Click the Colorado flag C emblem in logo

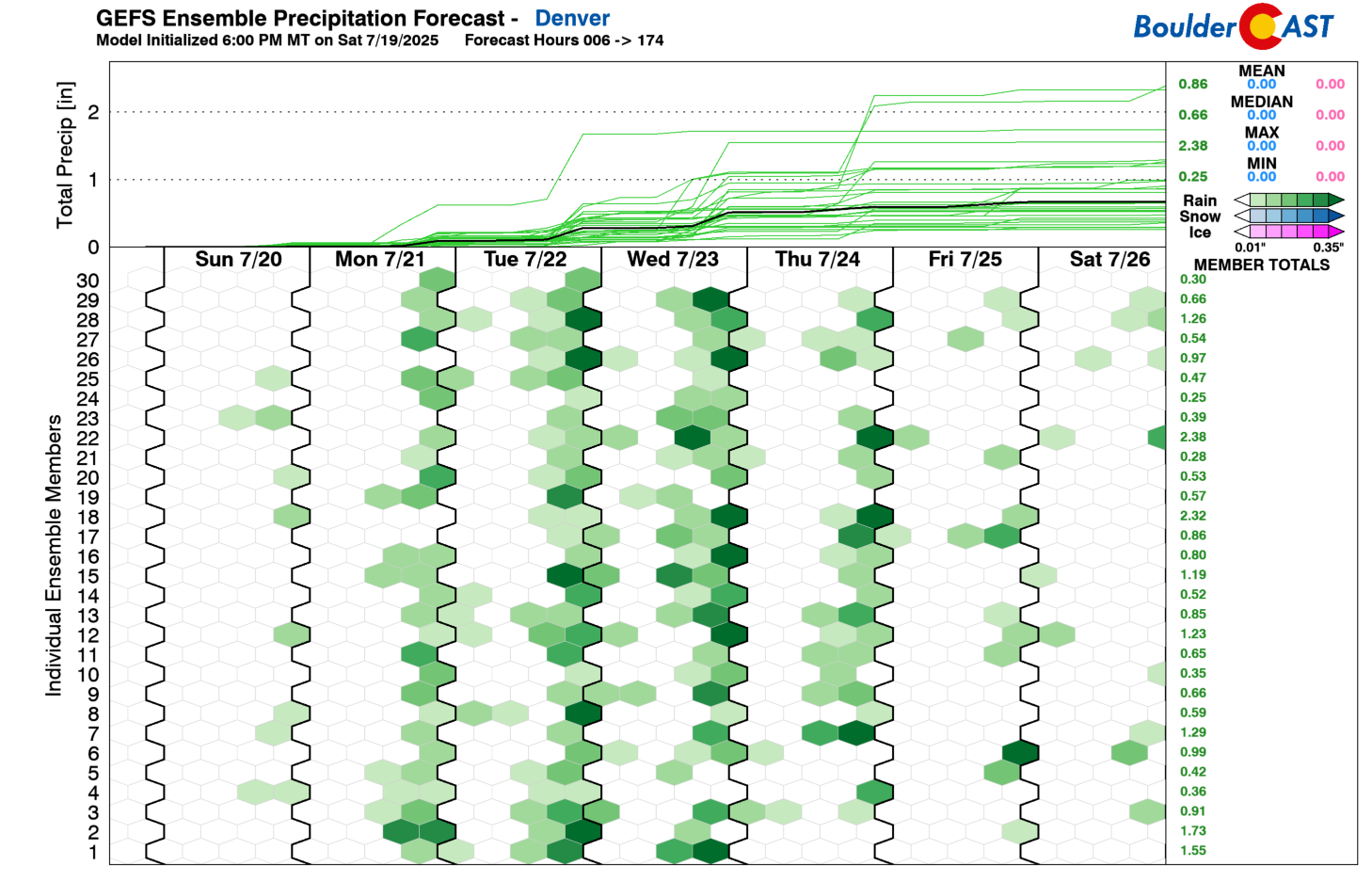click(1259, 26)
